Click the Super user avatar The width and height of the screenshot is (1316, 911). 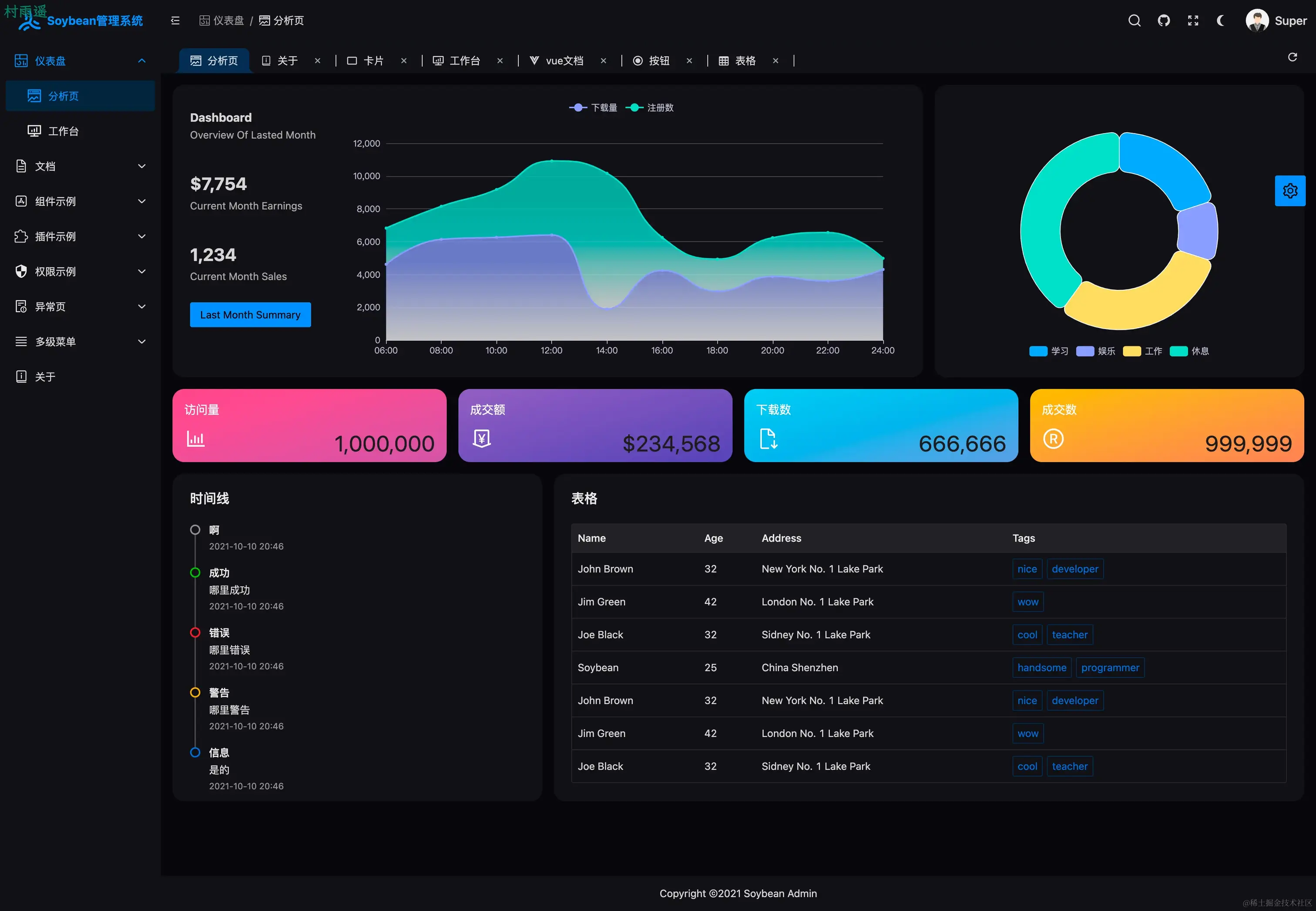coord(1257,20)
